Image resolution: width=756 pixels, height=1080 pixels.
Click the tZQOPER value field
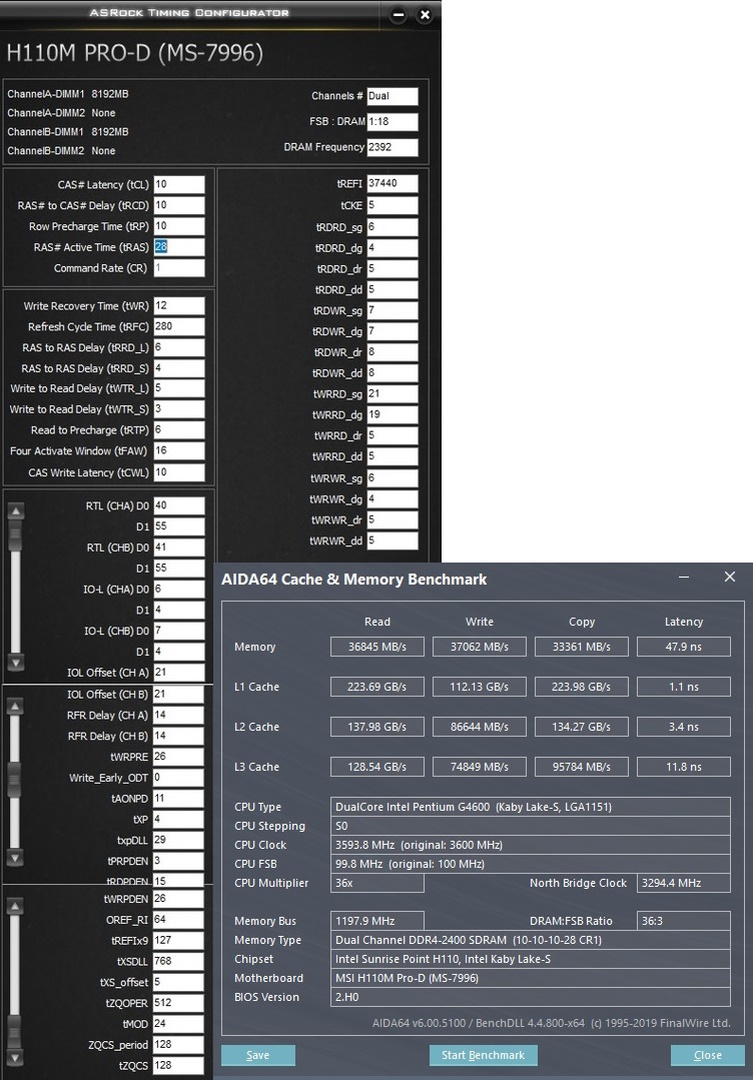pyautogui.click(x=178, y=1003)
